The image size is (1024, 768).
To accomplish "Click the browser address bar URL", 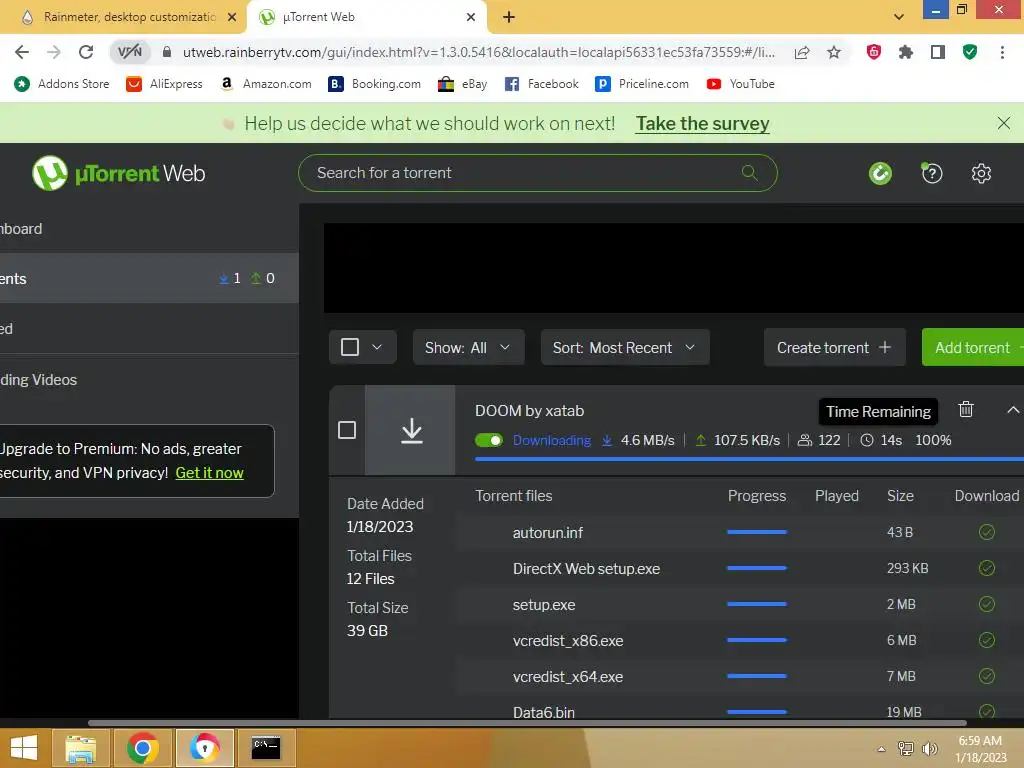I will (479, 52).
